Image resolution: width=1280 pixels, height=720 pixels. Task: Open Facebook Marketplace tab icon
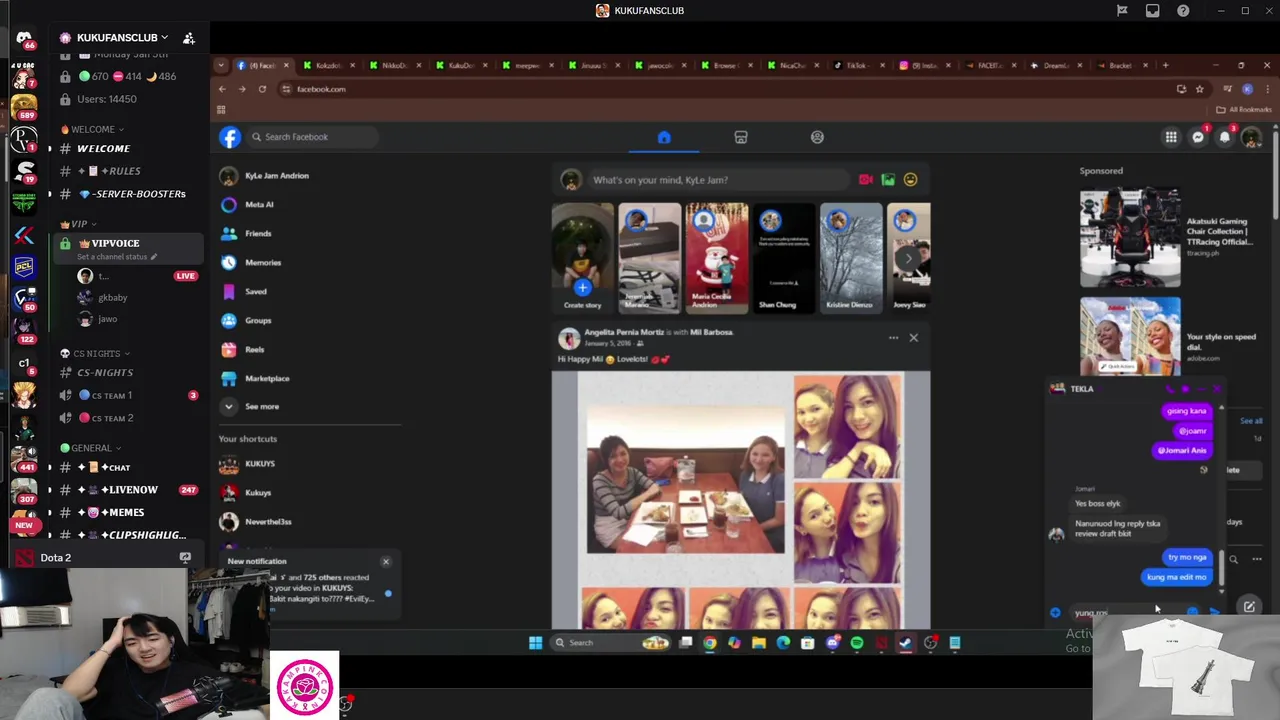[x=741, y=137]
